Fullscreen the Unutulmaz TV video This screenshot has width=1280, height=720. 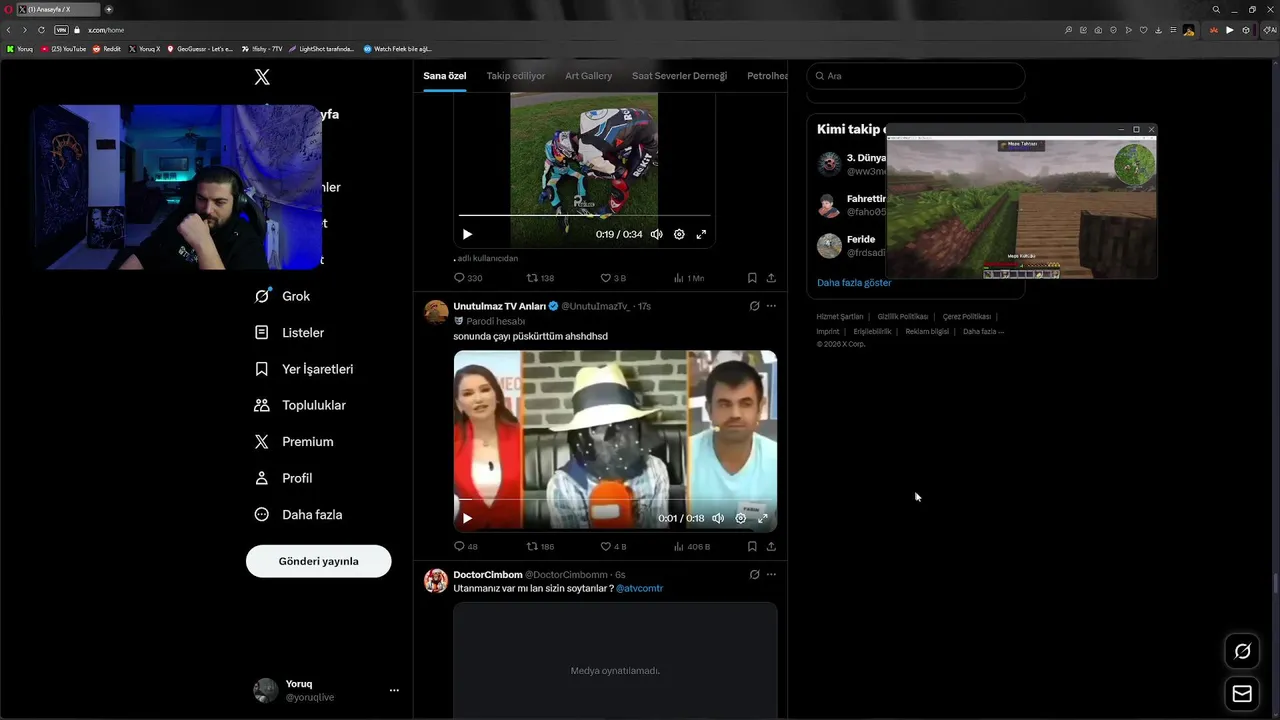coord(763,518)
